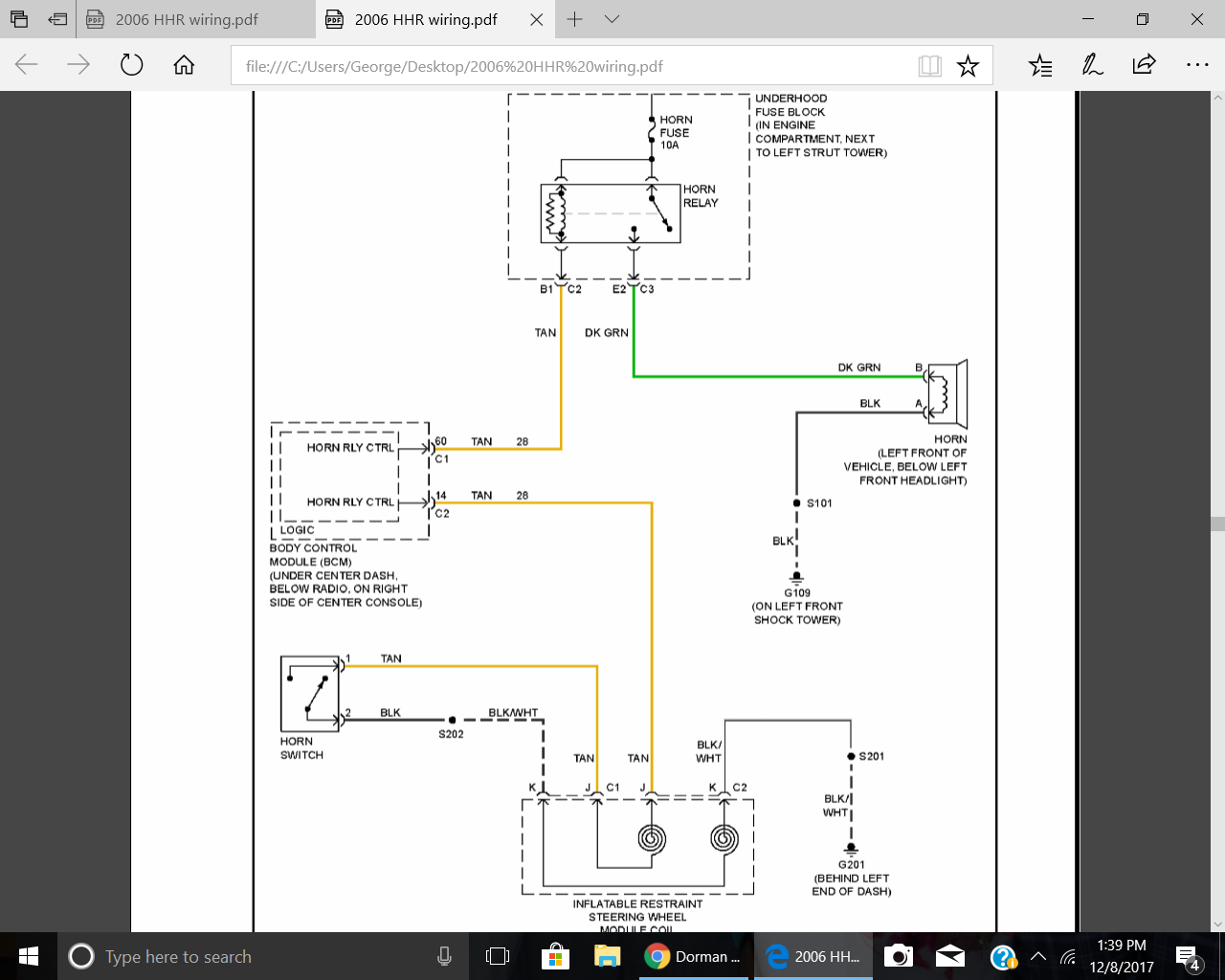Show hidden system tray icons

point(1037,956)
